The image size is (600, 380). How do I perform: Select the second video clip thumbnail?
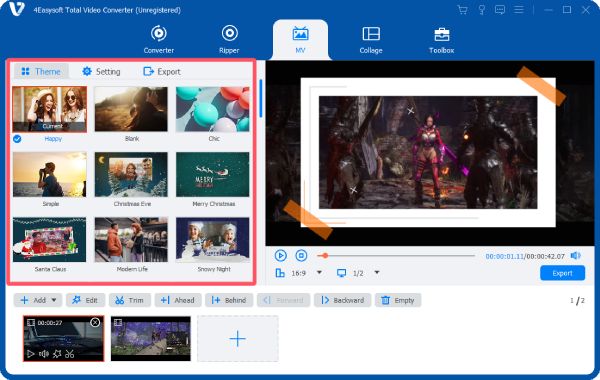151,339
